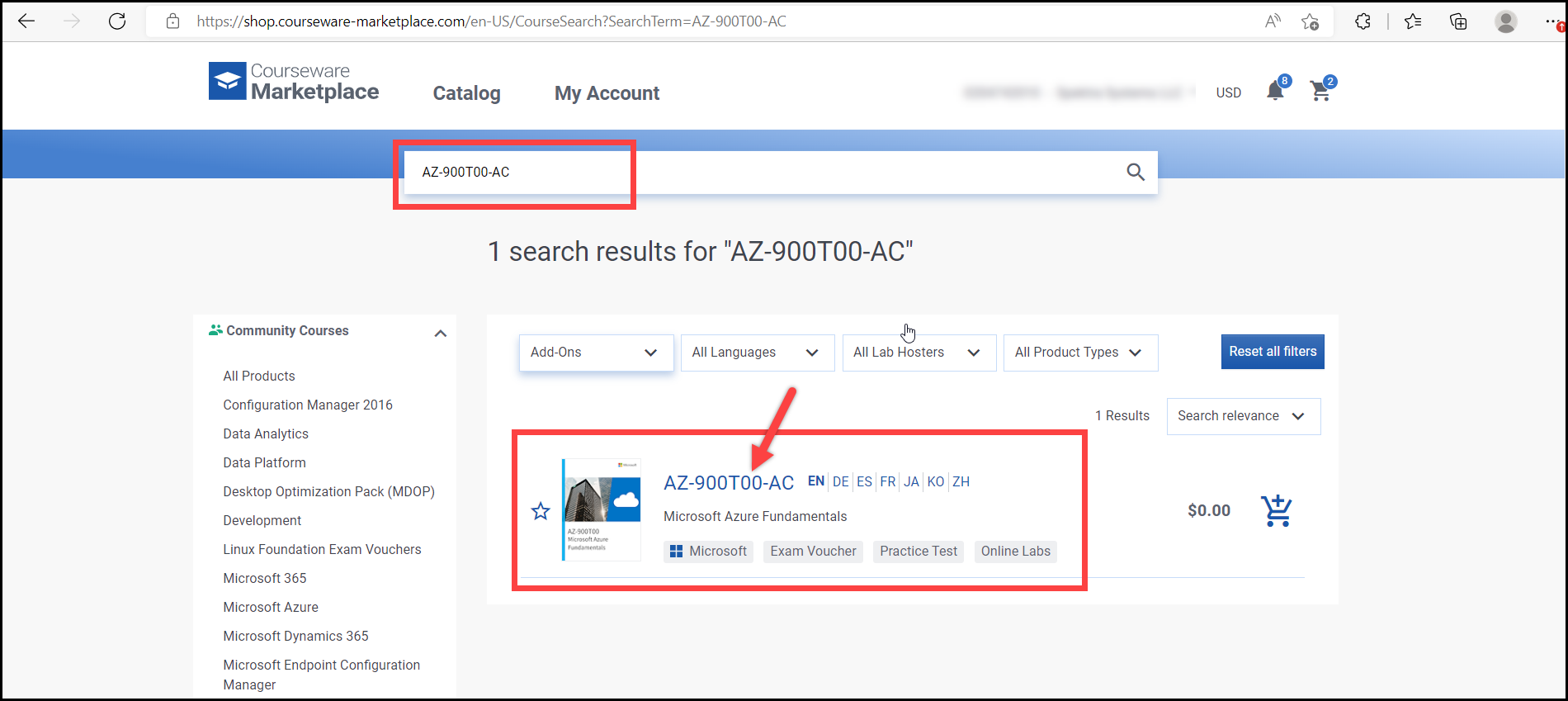This screenshot has width=1568, height=701.
Task: Open the My Account menu
Action: tap(607, 93)
